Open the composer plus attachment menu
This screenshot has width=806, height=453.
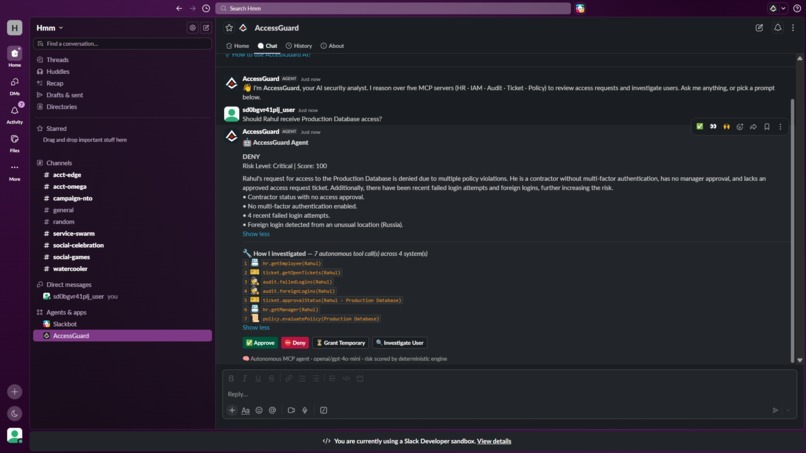point(232,410)
